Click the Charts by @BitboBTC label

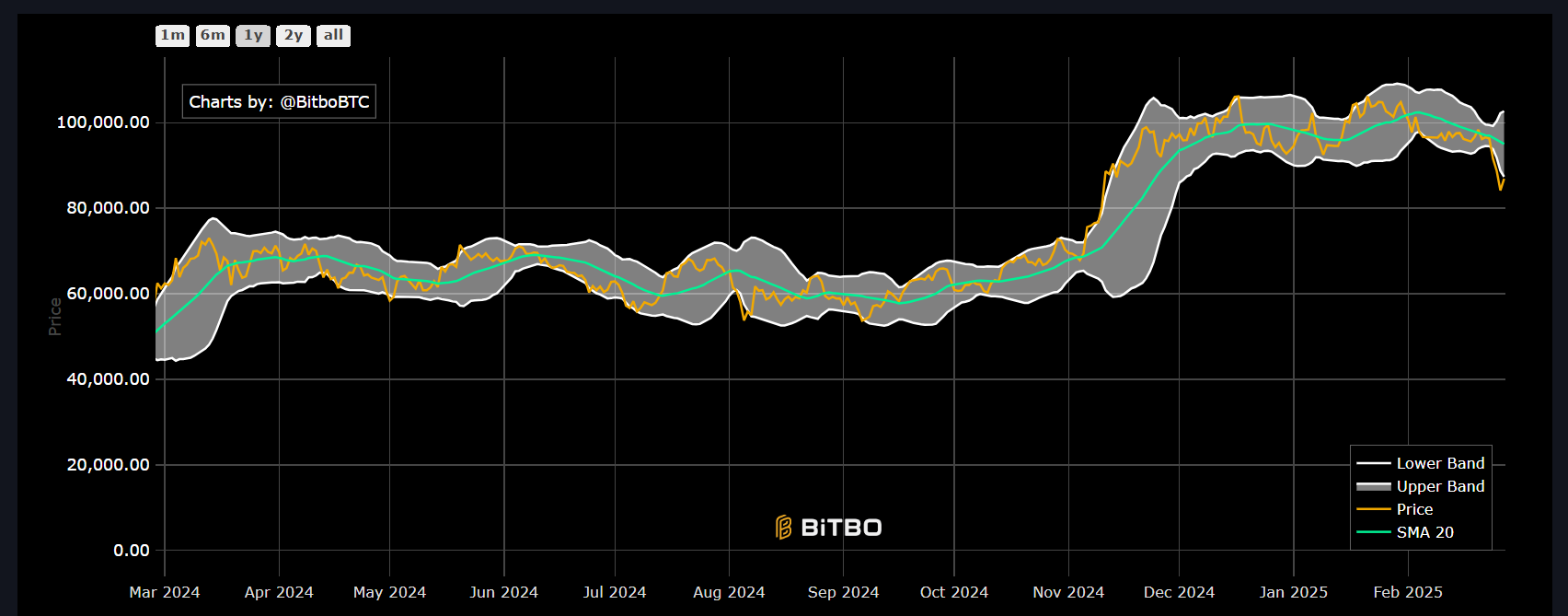[x=279, y=102]
